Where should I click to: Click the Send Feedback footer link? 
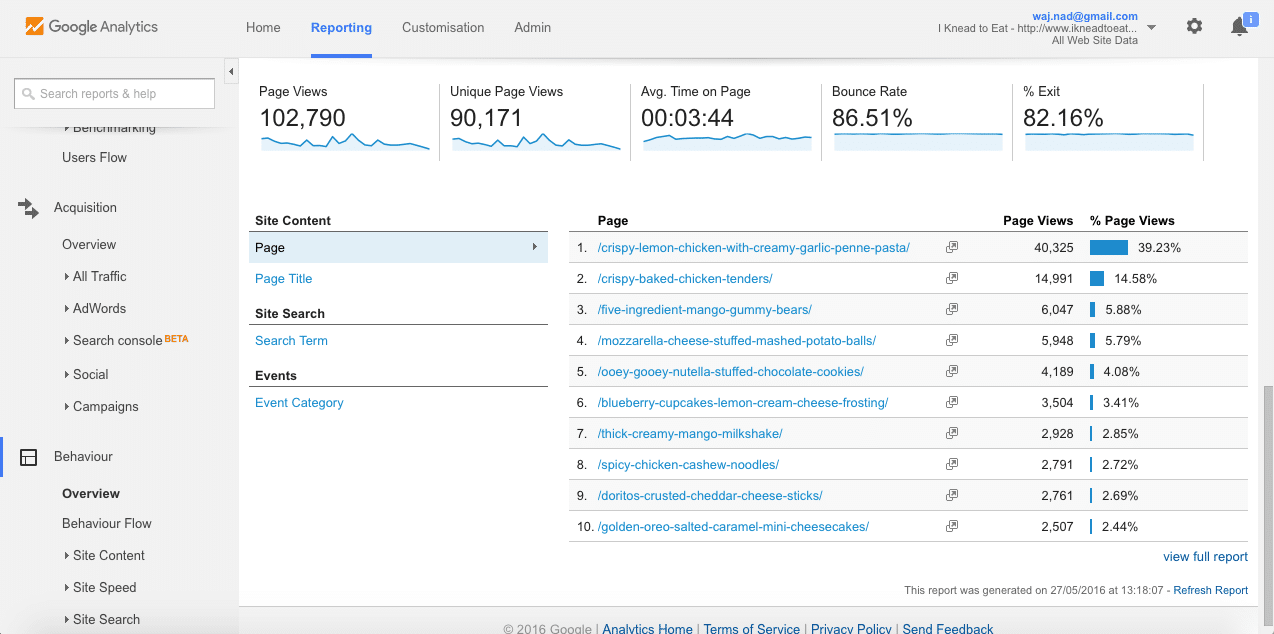(948, 628)
